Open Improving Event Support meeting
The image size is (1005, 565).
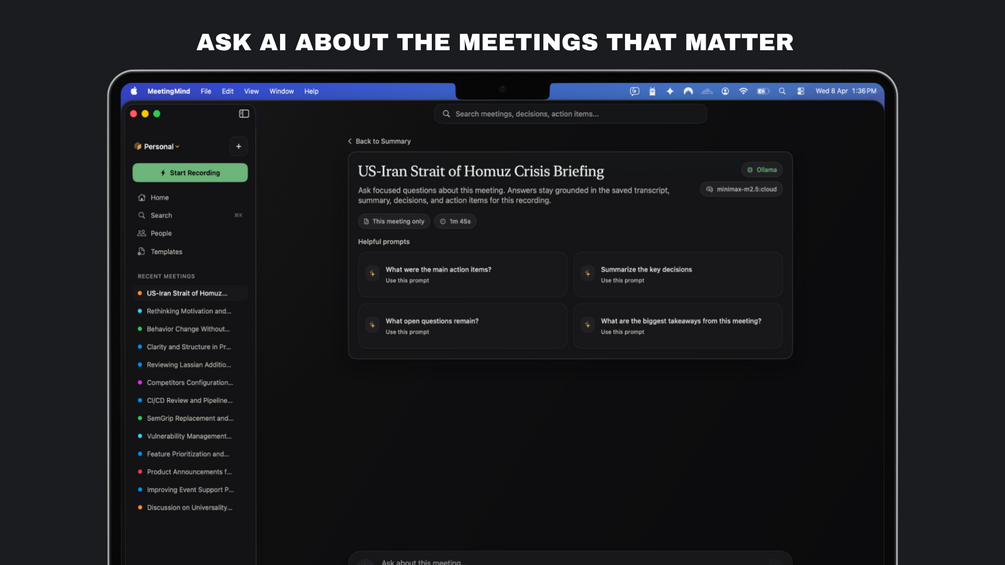point(190,490)
